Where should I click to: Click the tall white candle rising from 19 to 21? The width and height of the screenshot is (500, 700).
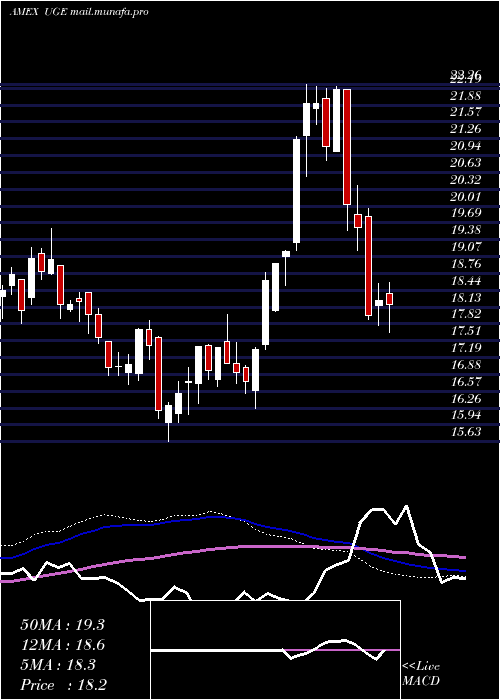296,191
